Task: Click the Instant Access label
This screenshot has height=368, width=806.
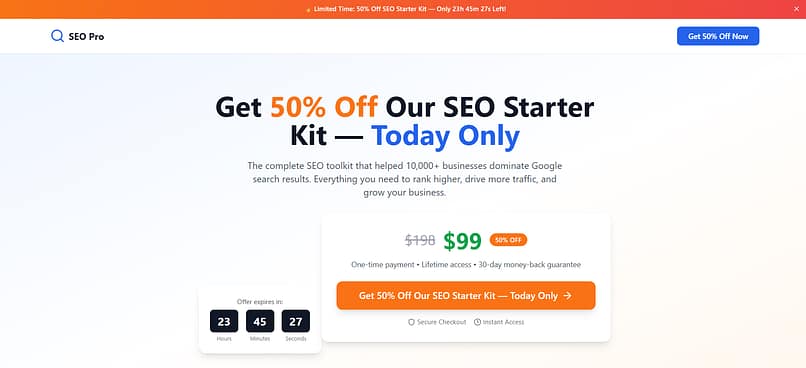Action: (504, 322)
